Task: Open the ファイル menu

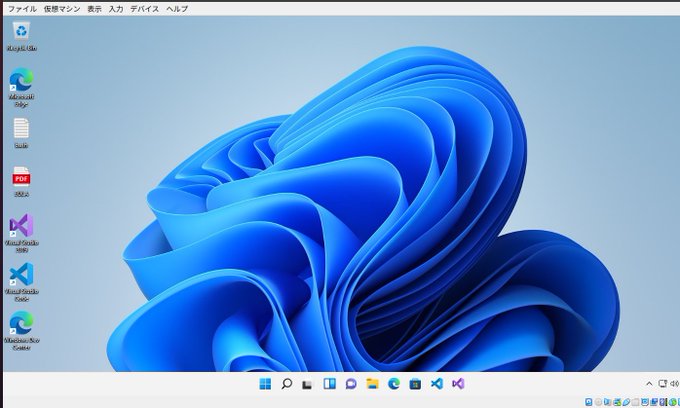Action: point(22,8)
